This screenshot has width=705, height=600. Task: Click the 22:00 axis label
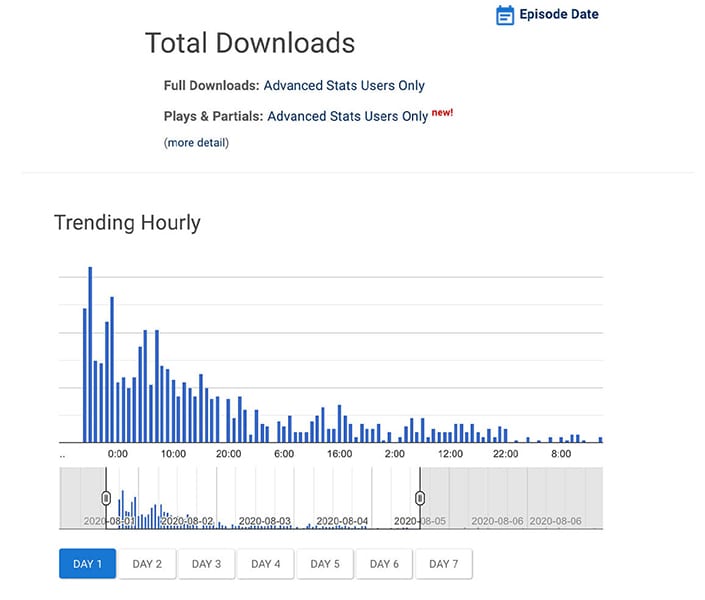505,454
